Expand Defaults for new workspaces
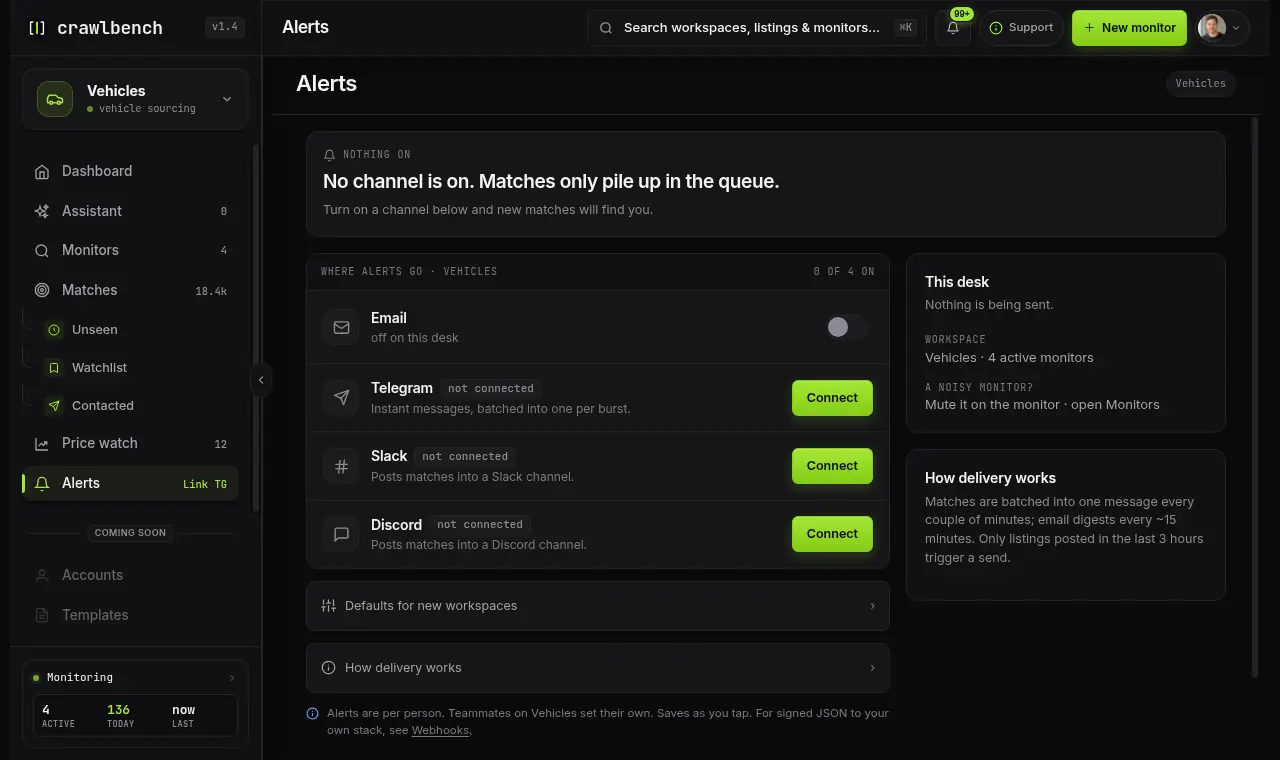The width and height of the screenshot is (1280, 760). click(598, 606)
